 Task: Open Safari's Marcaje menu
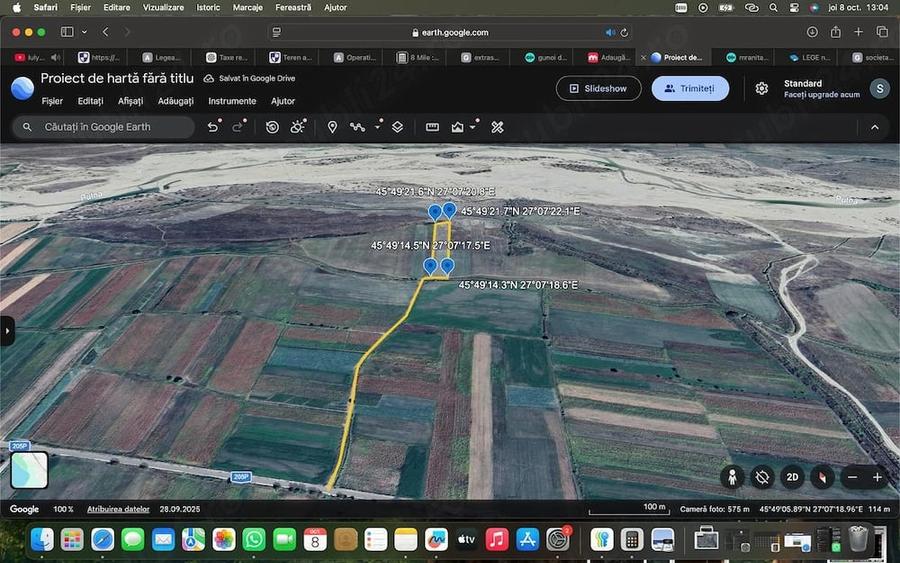(247, 7)
